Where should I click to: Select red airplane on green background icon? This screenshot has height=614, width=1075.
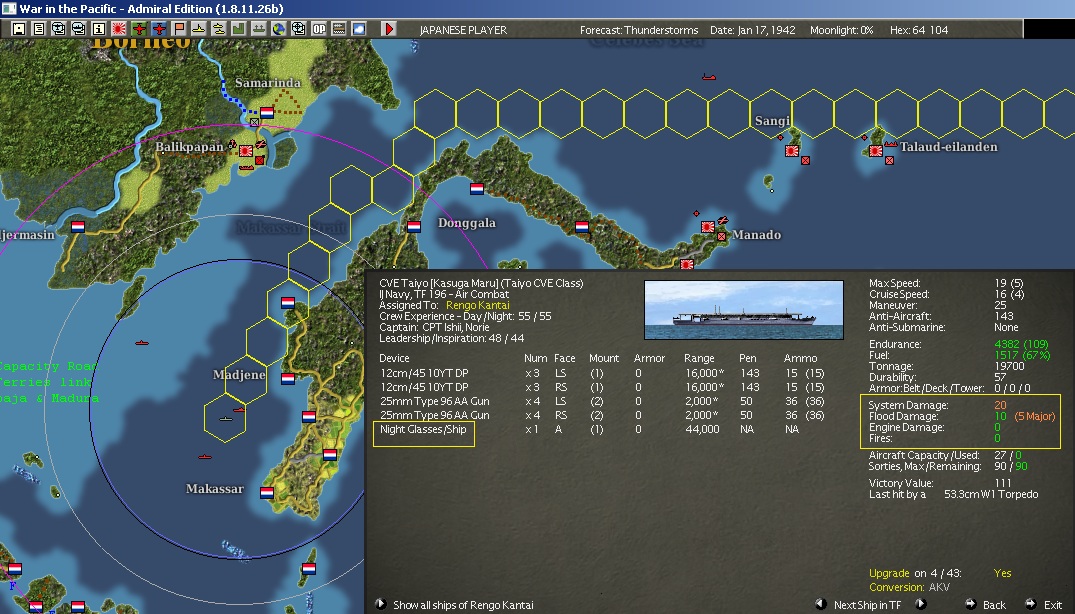coord(138,29)
